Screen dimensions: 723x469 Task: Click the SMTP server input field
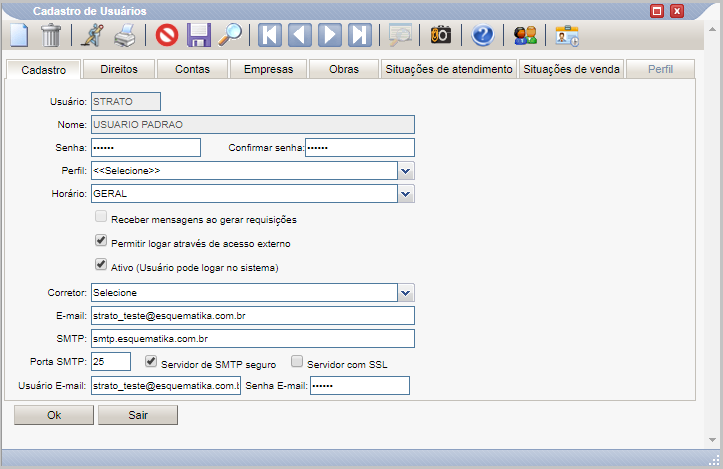click(253, 338)
